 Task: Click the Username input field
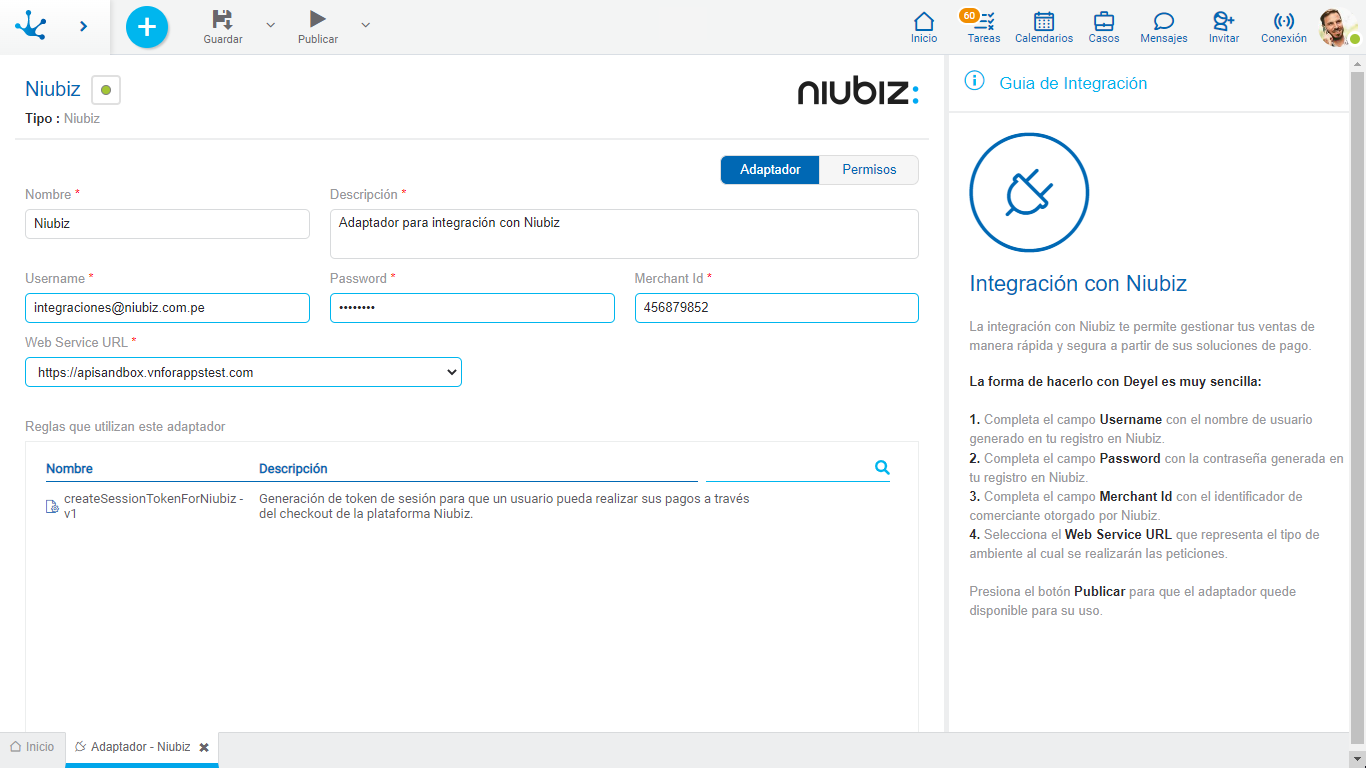tap(167, 308)
